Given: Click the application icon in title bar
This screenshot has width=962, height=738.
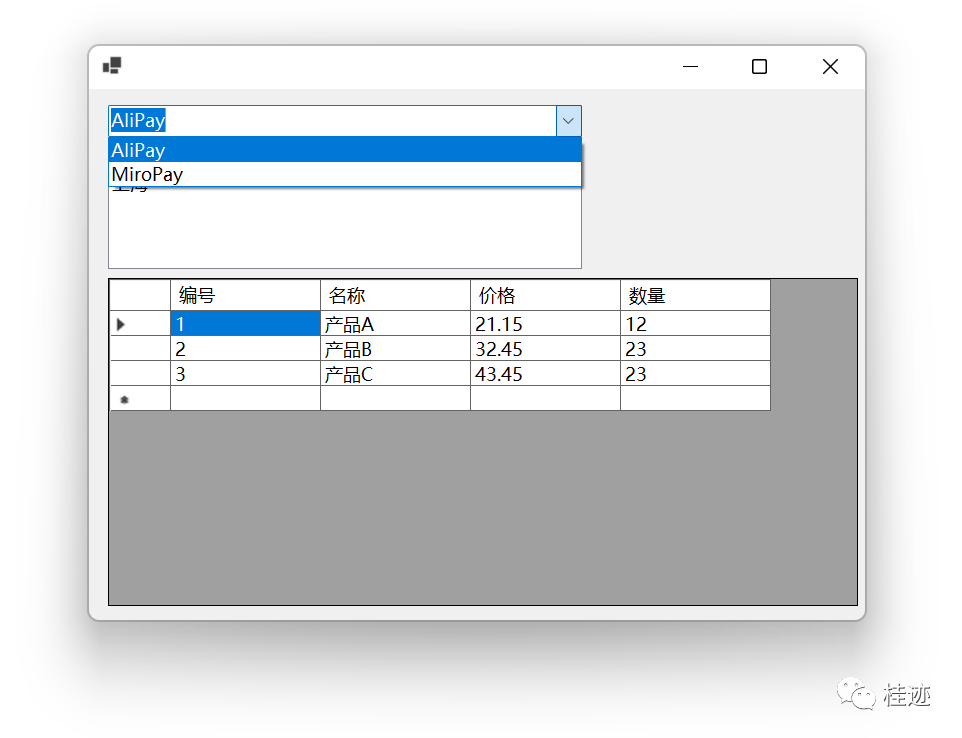Looking at the screenshot, I should [x=111, y=66].
